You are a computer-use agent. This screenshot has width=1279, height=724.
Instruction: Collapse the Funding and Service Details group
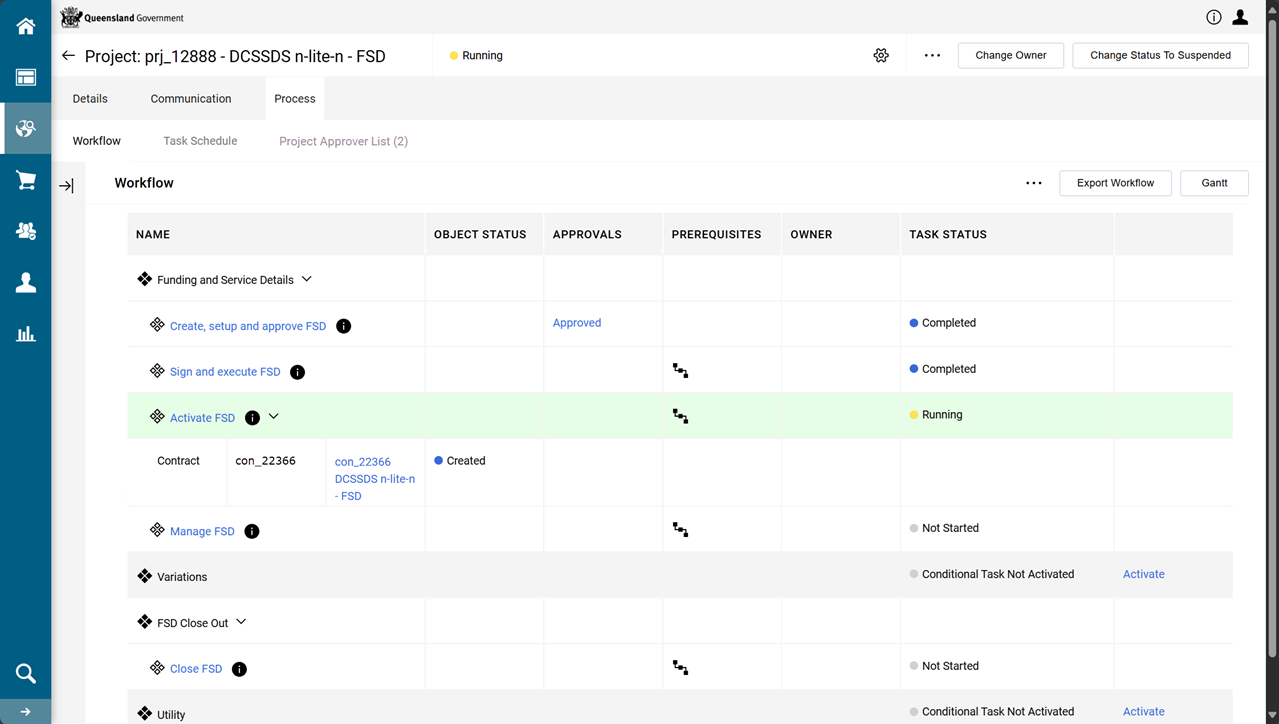coord(307,280)
